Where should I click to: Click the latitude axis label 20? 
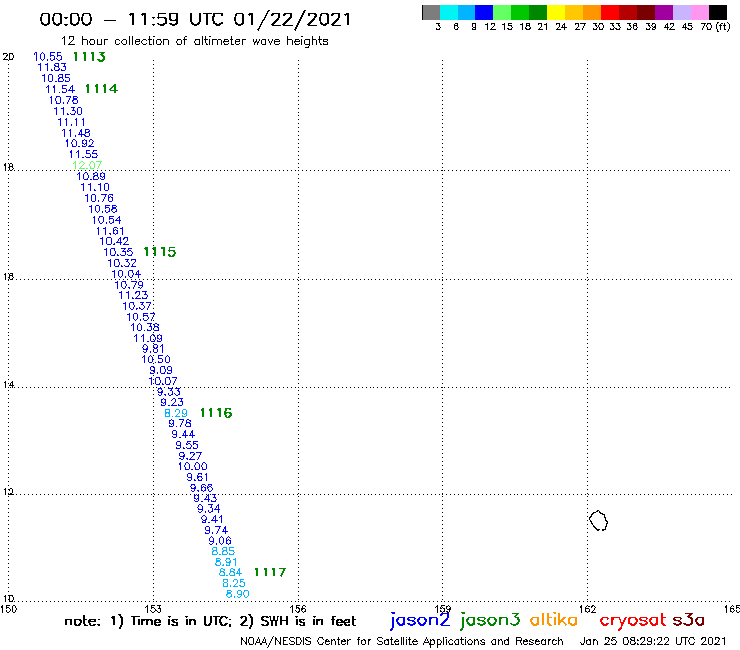point(8,57)
